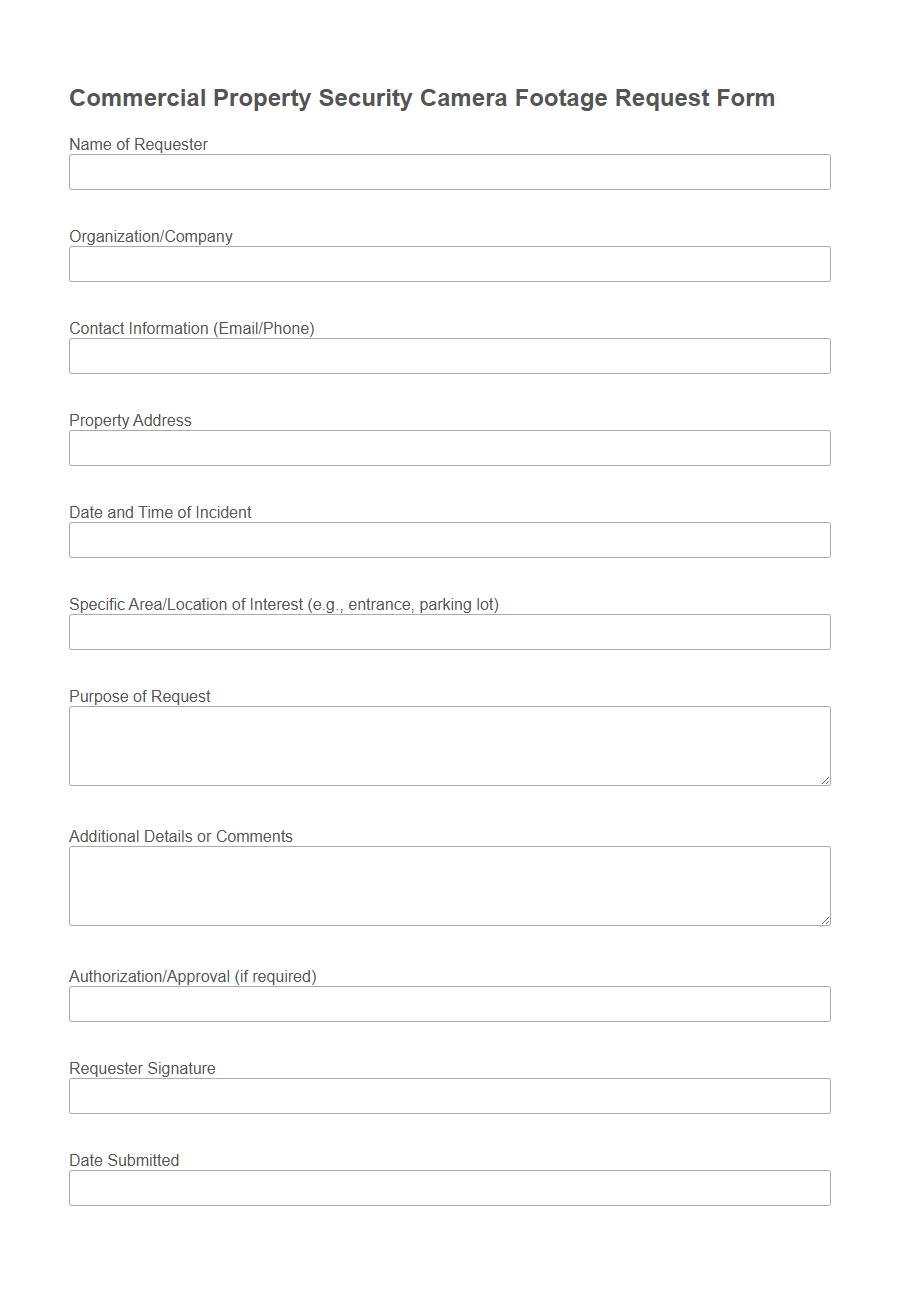Click the Specific Area/Location of Interest field
The height and width of the screenshot is (1290, 900).
tap(449, 632)
